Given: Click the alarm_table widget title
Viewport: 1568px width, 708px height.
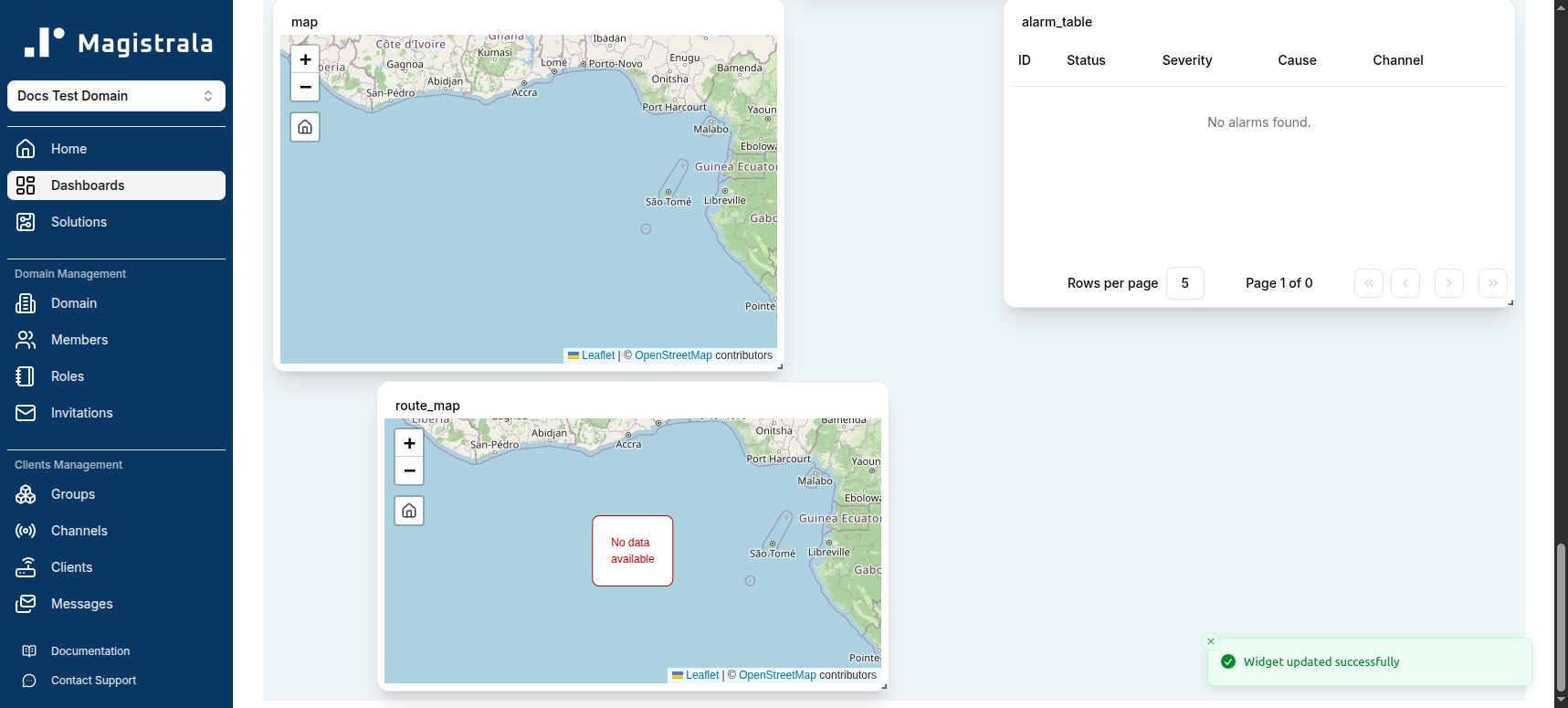Looking at the screenshot, I should [x=1057, y=22].
